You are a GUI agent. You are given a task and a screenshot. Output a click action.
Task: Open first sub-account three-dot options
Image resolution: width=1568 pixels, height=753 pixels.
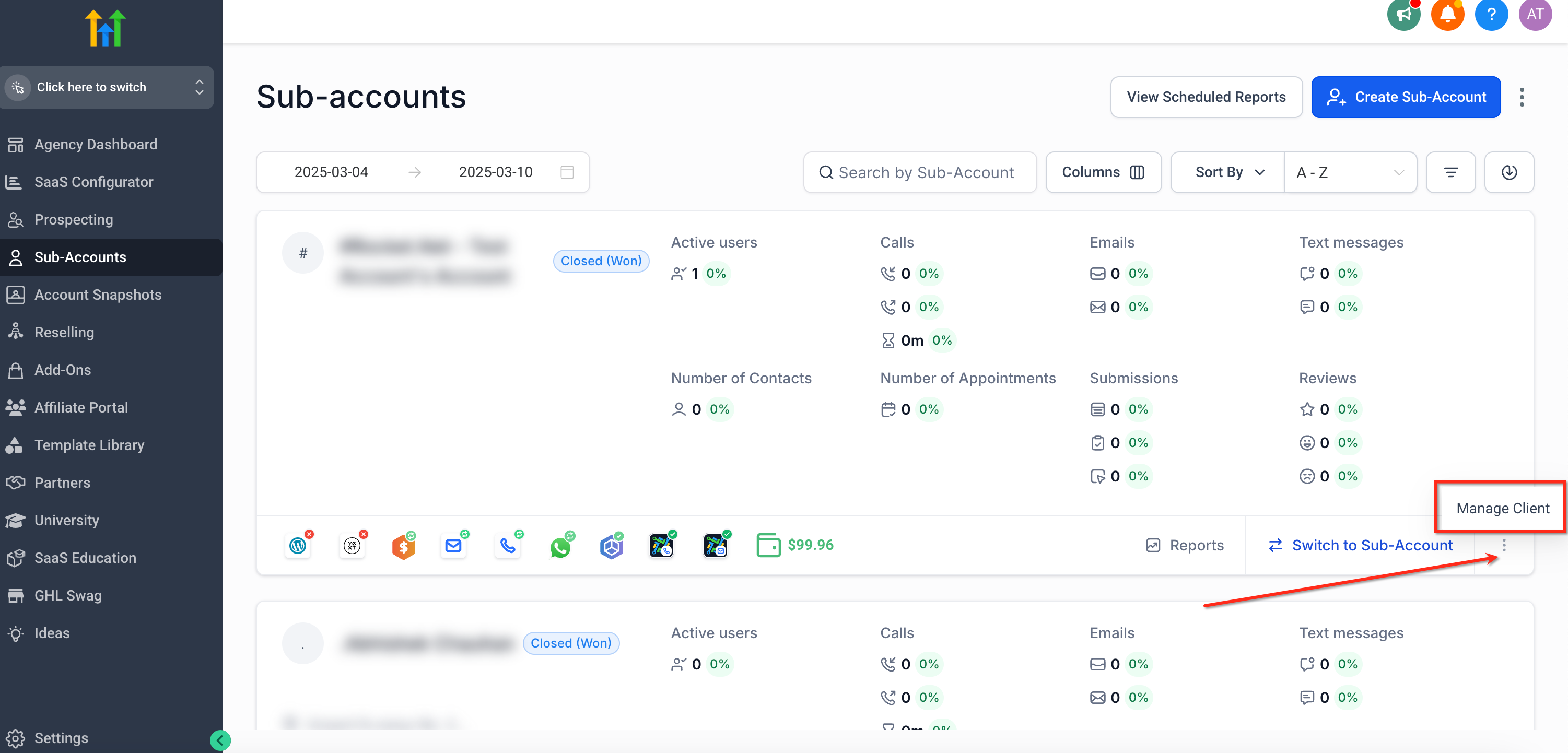(1503, 545)
